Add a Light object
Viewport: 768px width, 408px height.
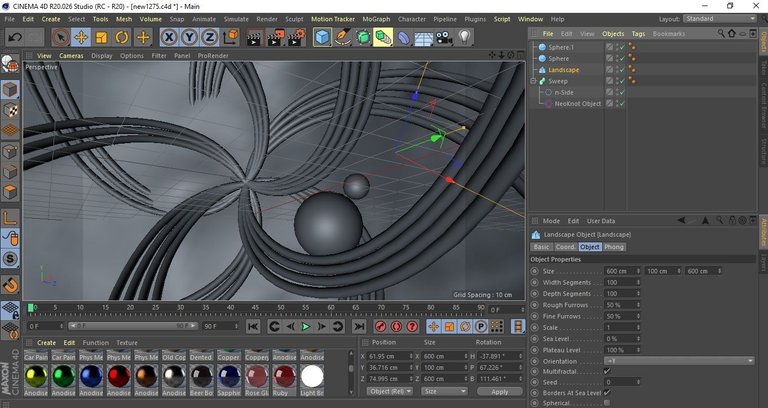(464, 37)
